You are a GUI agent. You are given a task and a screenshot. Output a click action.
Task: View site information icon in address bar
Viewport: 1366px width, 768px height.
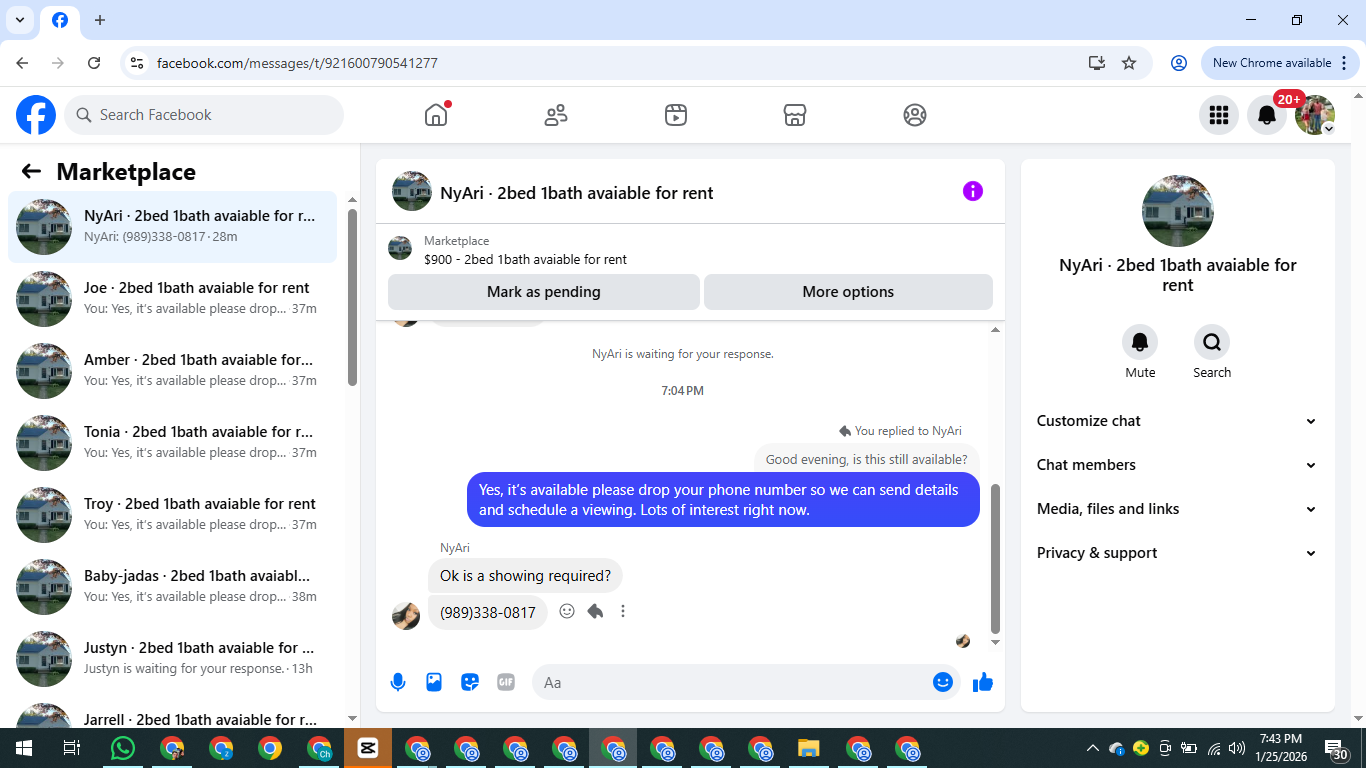(x=137, y=63)
